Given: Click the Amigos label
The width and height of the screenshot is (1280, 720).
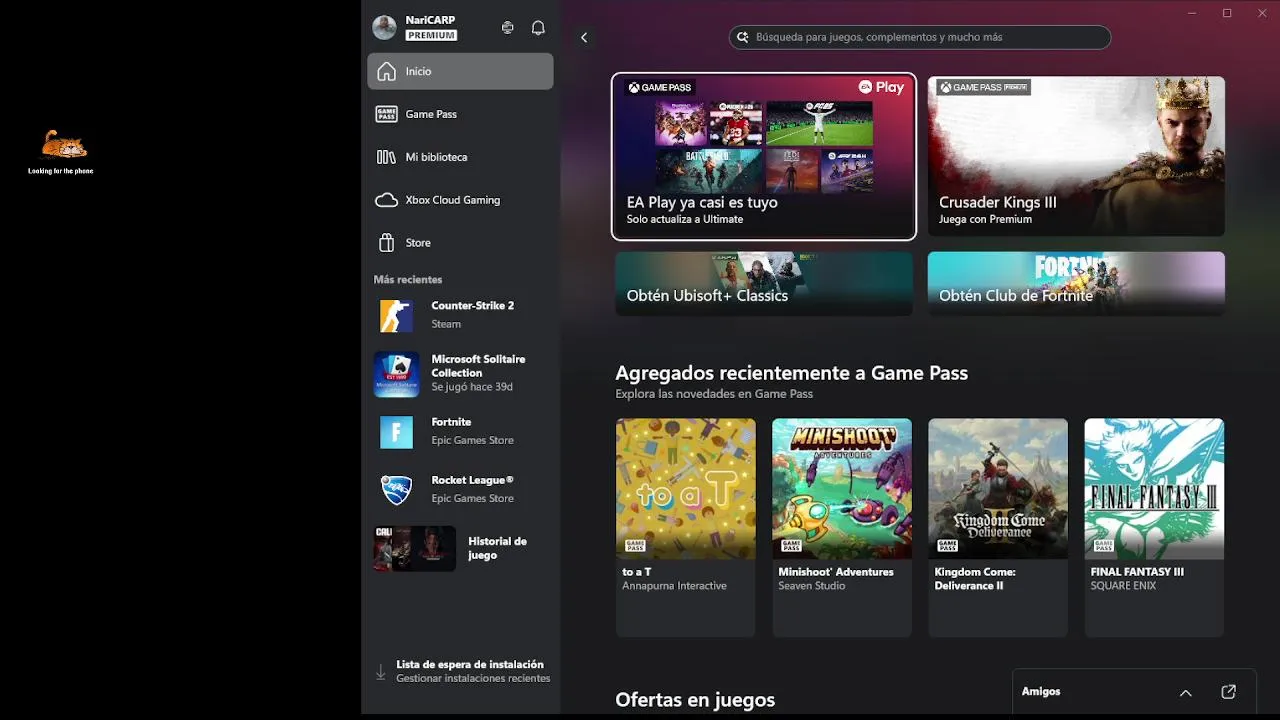Looking at the screenshot, I should (x=1041, y=692).
